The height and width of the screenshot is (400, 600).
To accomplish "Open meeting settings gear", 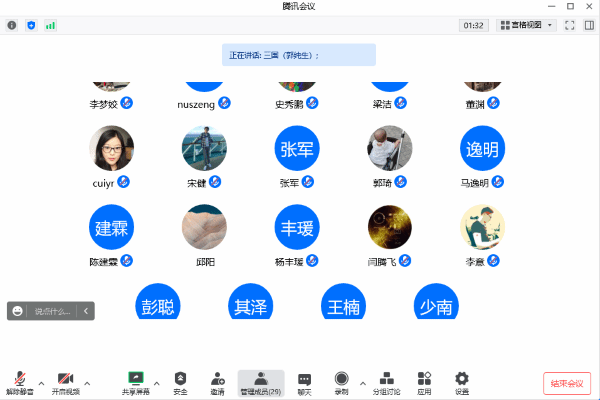I will 461,381.
